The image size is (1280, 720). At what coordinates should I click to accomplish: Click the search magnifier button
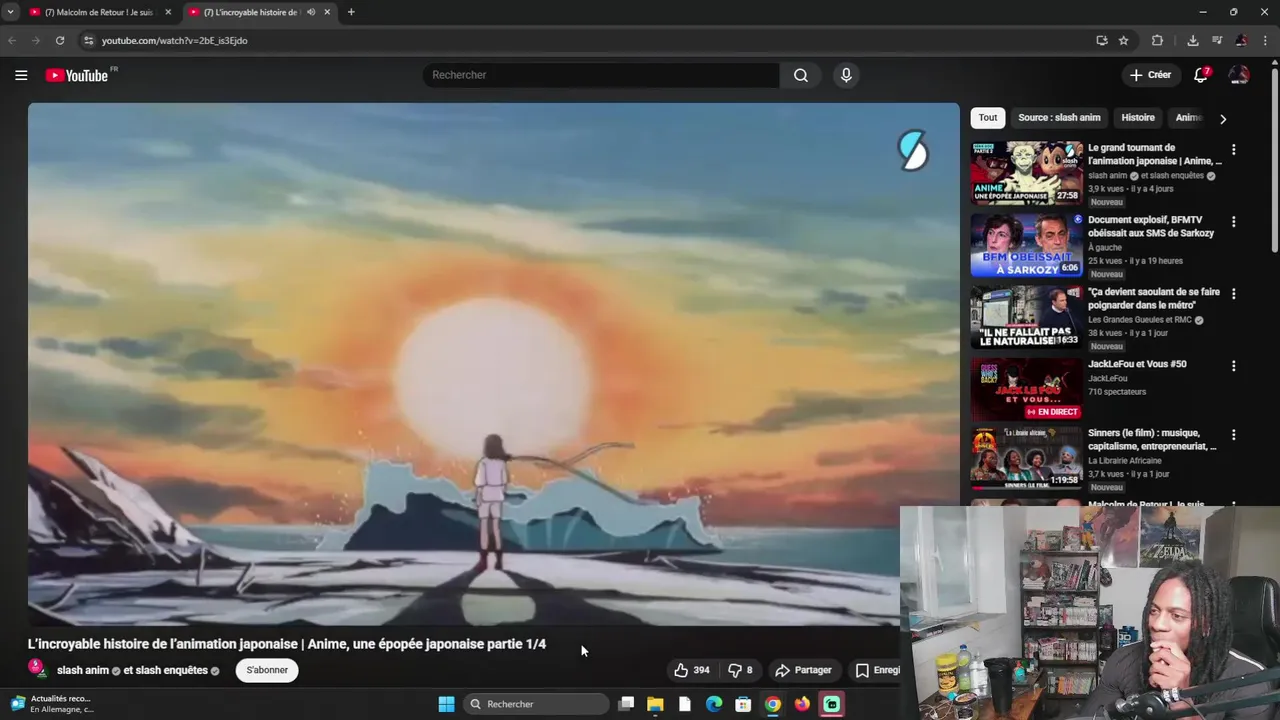(801, 75)
